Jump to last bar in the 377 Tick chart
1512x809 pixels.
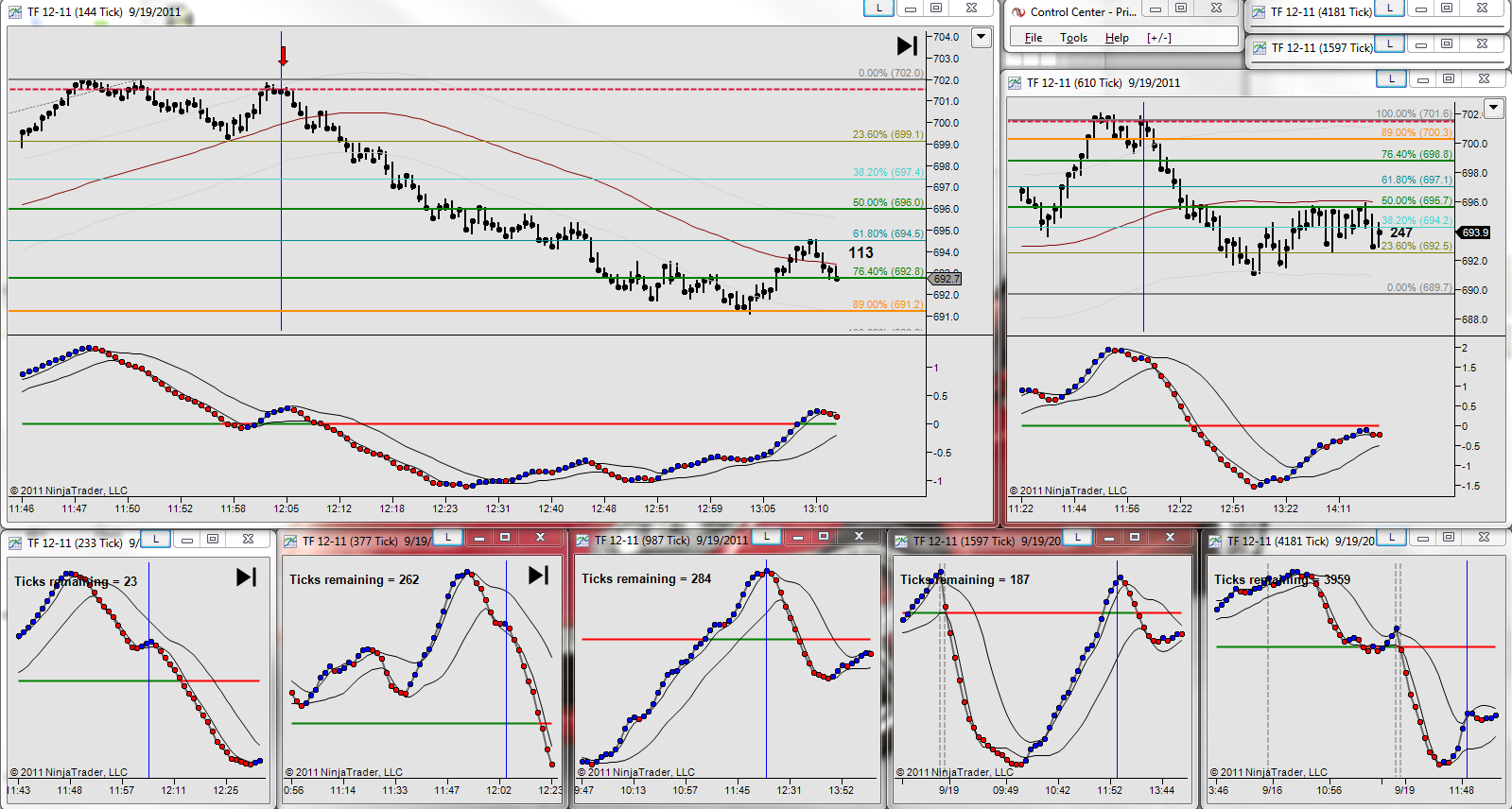tap(538, 575)
